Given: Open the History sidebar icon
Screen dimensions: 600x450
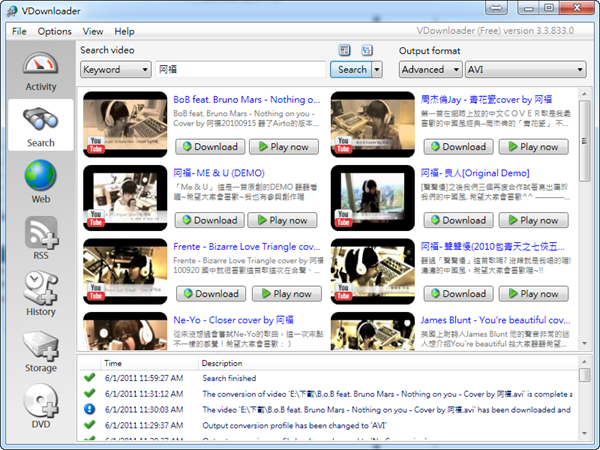Looking at the screenshot, I should [x=41, y=288].
